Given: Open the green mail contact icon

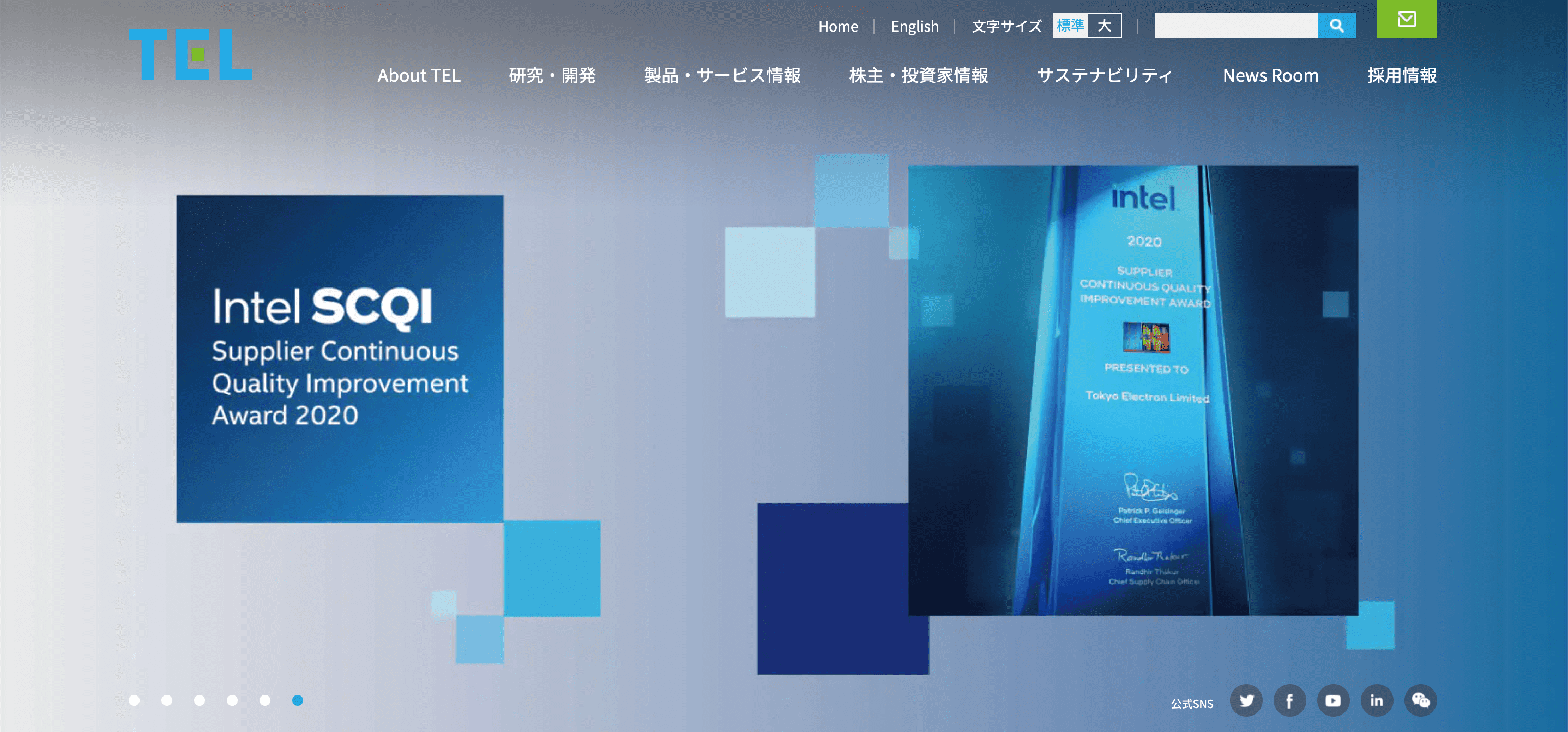Looking at the screenshot, I should (x=1406, y=19).
